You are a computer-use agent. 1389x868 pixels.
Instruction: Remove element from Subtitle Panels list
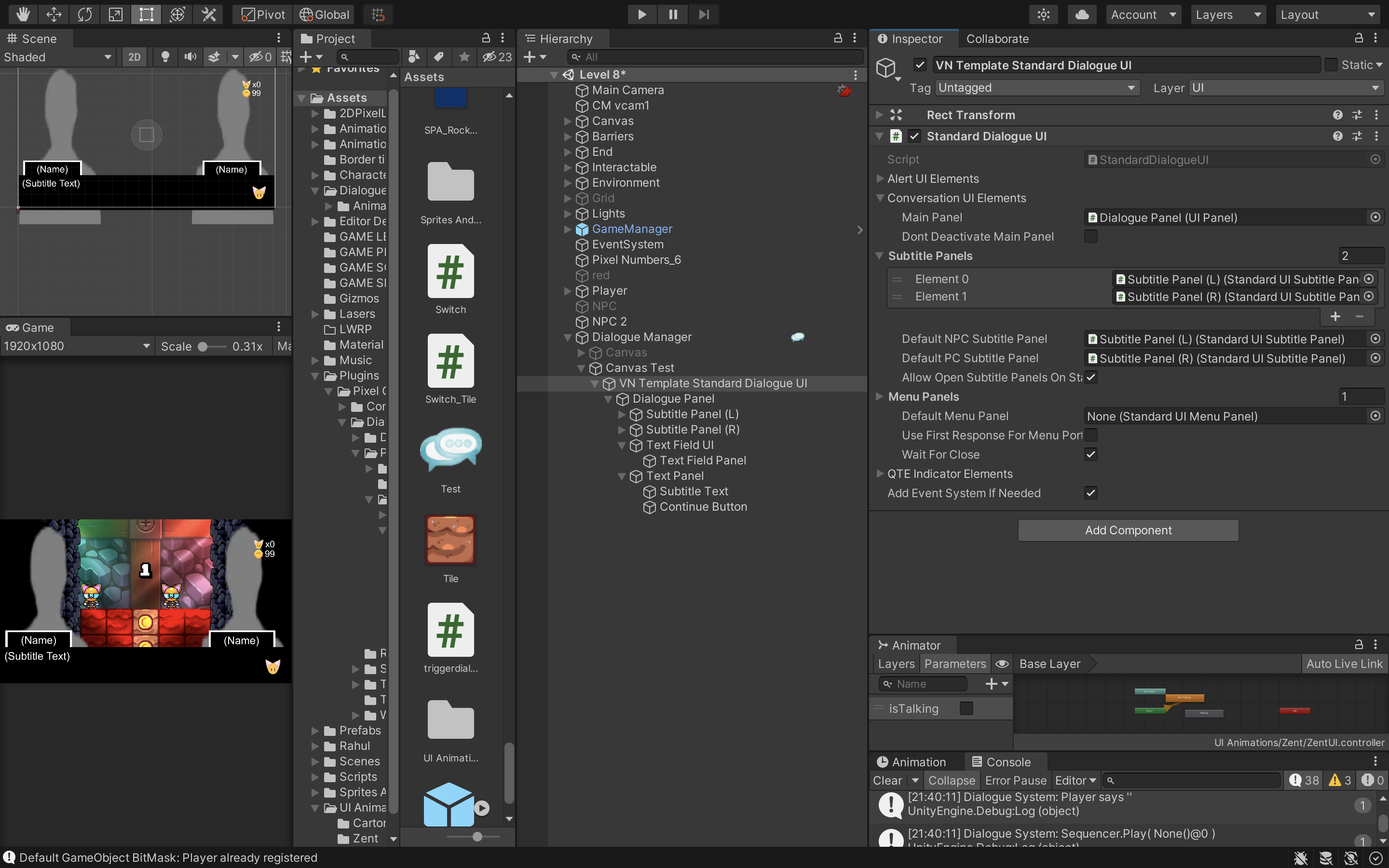pyautogui.click(x=1360, y=316)
